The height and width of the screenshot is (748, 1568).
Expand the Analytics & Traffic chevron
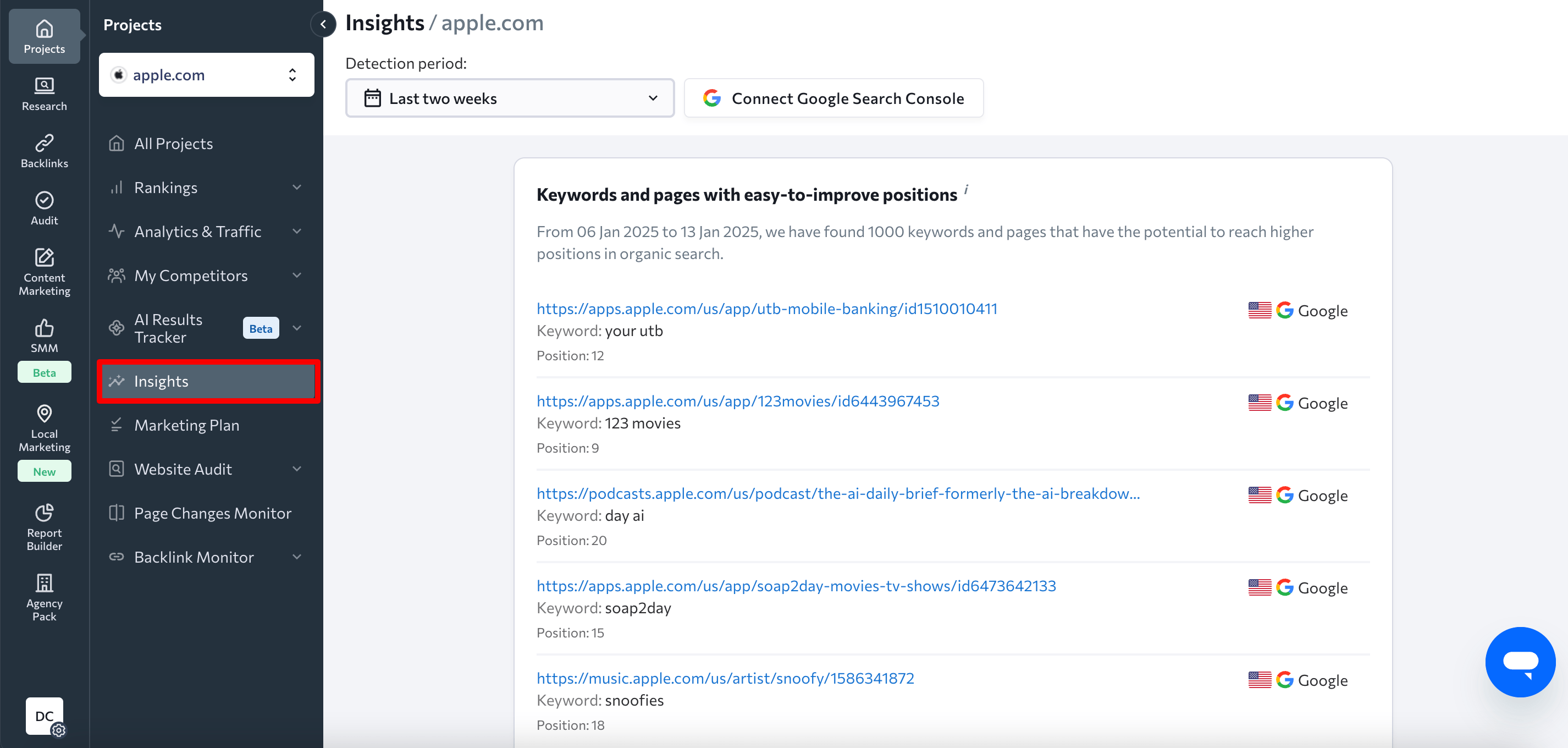(x=297, y=231)
